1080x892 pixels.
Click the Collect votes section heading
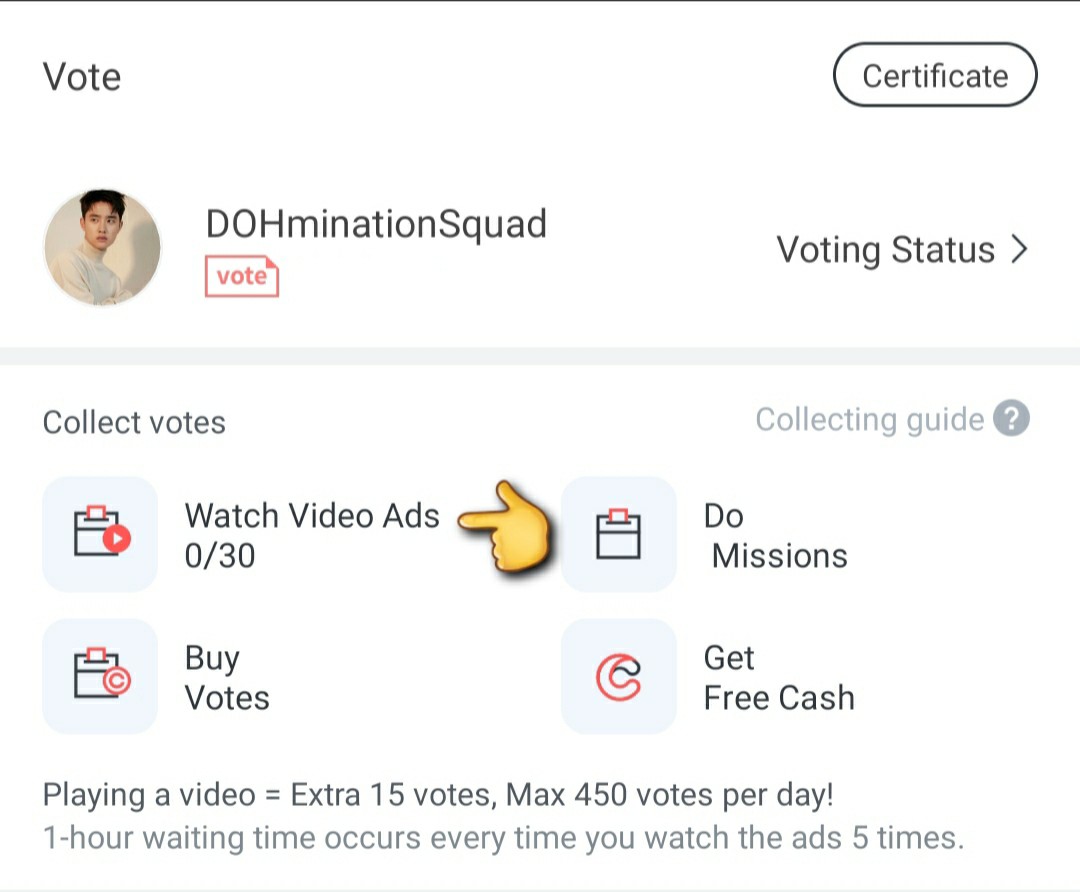click(x=134, y=422)
